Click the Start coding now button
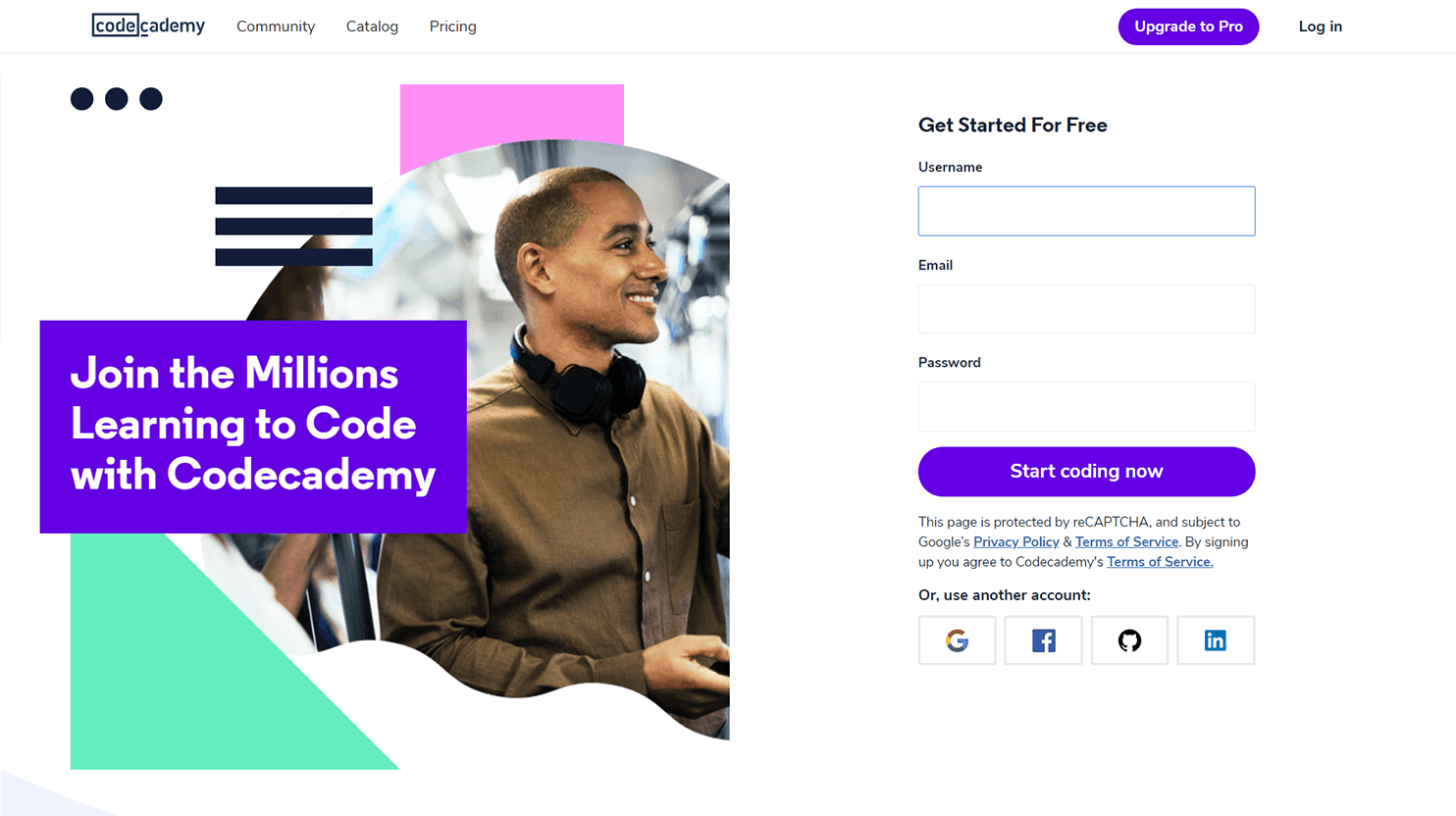Viewport: 1456px width, 816px height. point(1086,472)
